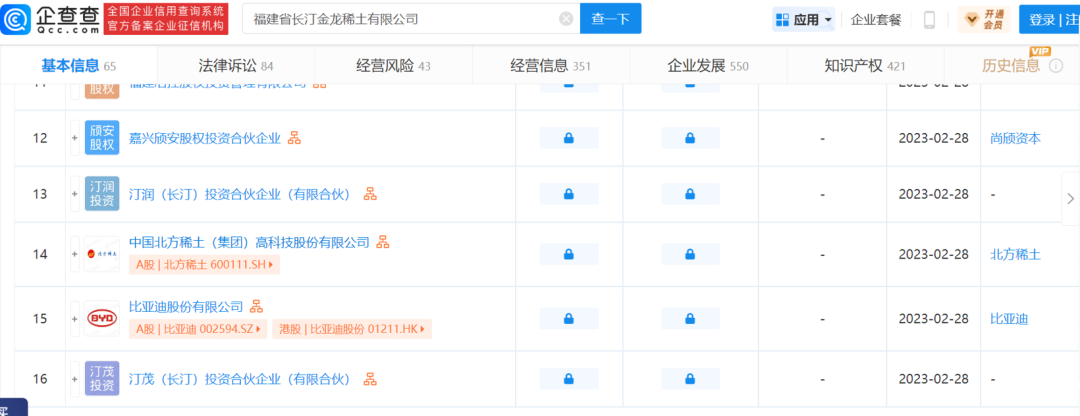Image resolution: width=1080 pixels, height=416 pixels.
Task: Open A股 北方稀土 600111.SH stock tag
Action: coord(205,265)
